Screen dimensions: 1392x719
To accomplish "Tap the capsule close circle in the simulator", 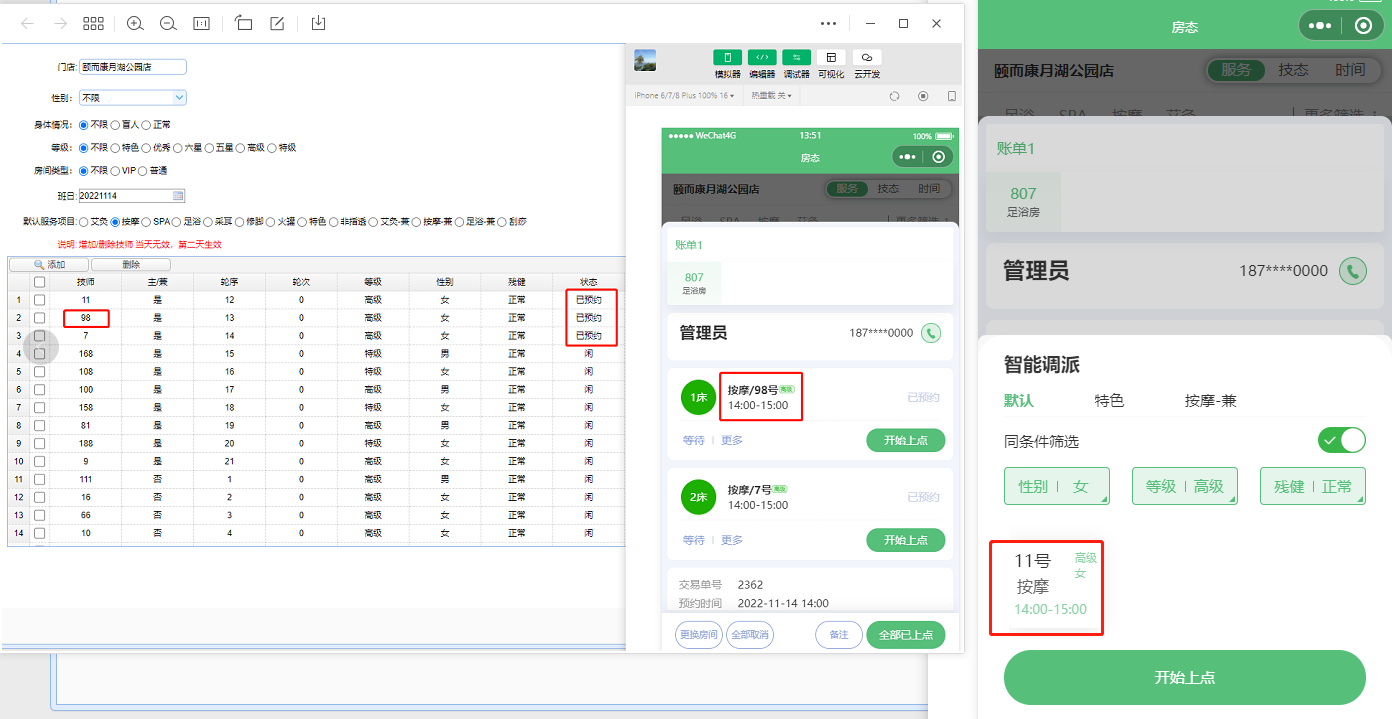I will click(x=938, y=157).
